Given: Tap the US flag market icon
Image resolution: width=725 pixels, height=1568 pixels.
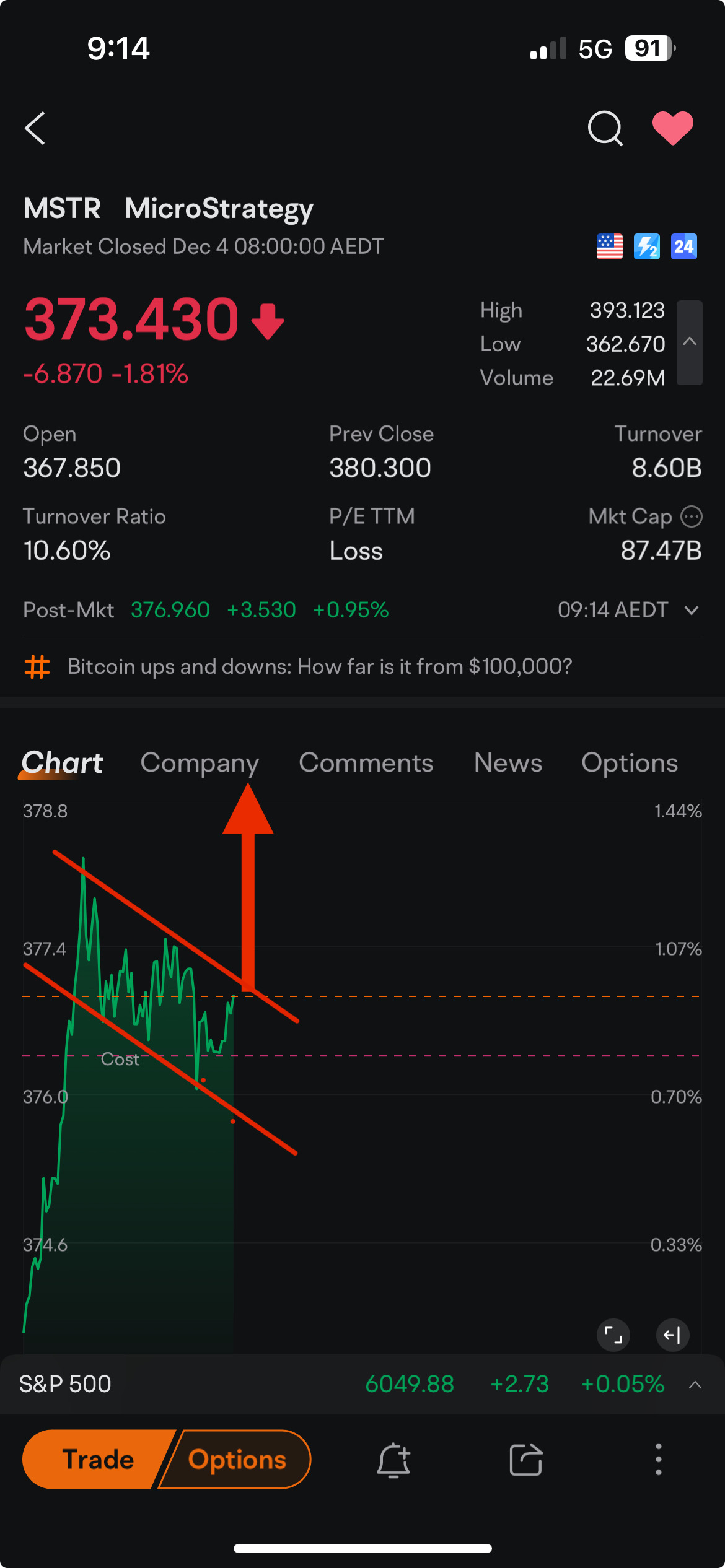Looking at the screenshot, I should (609, 246).
